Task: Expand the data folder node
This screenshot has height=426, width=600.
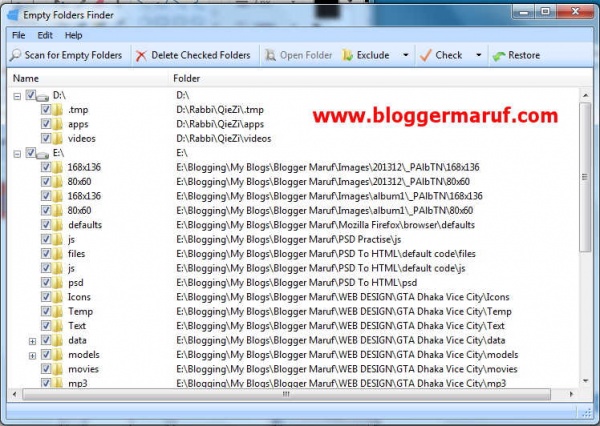Action: click(x=33, y=341)
